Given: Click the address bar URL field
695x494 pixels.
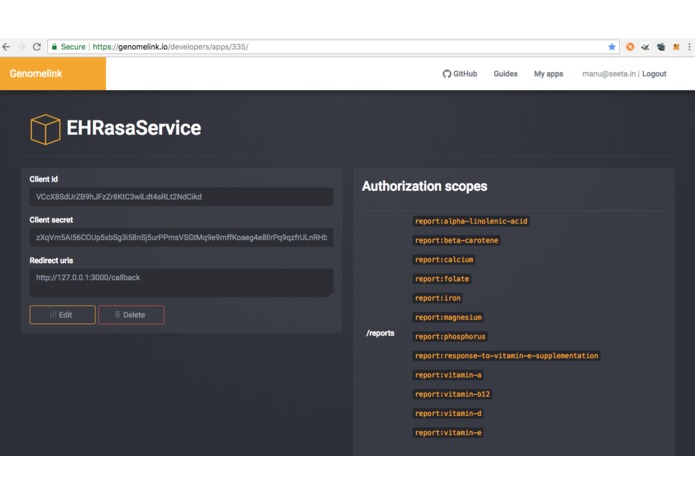Looking at the screenshot, I should pos(332,47).
